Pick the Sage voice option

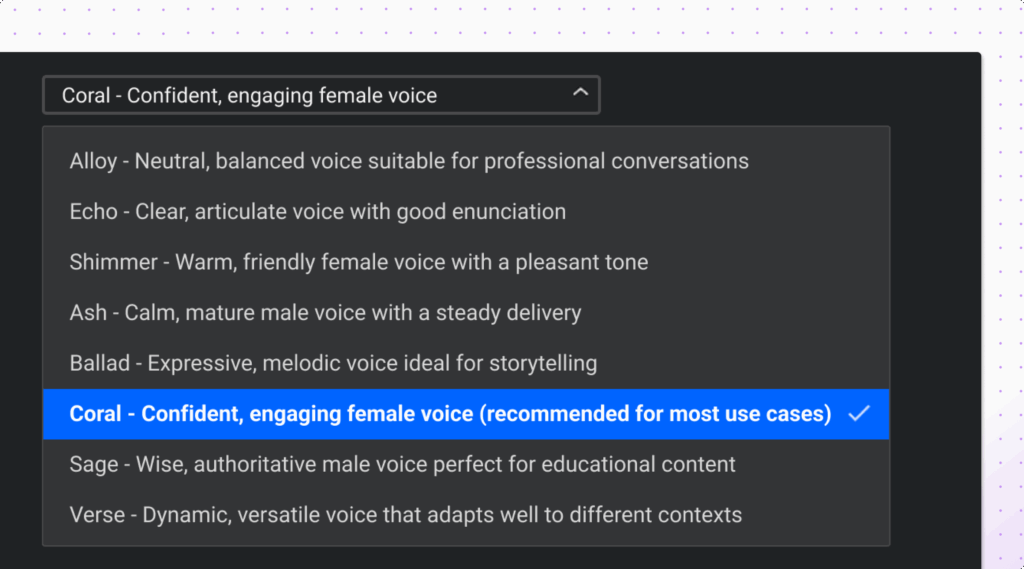point(402,464)
